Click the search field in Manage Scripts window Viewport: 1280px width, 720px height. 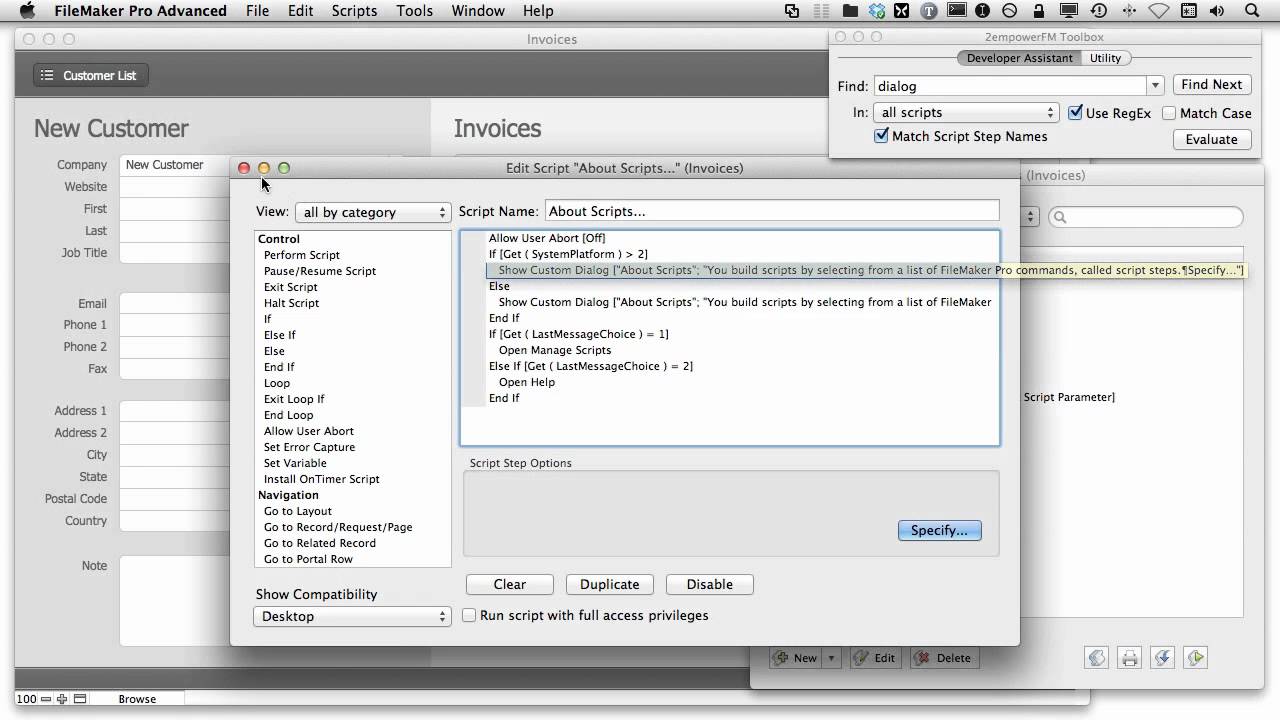[x=1146, y=217]
